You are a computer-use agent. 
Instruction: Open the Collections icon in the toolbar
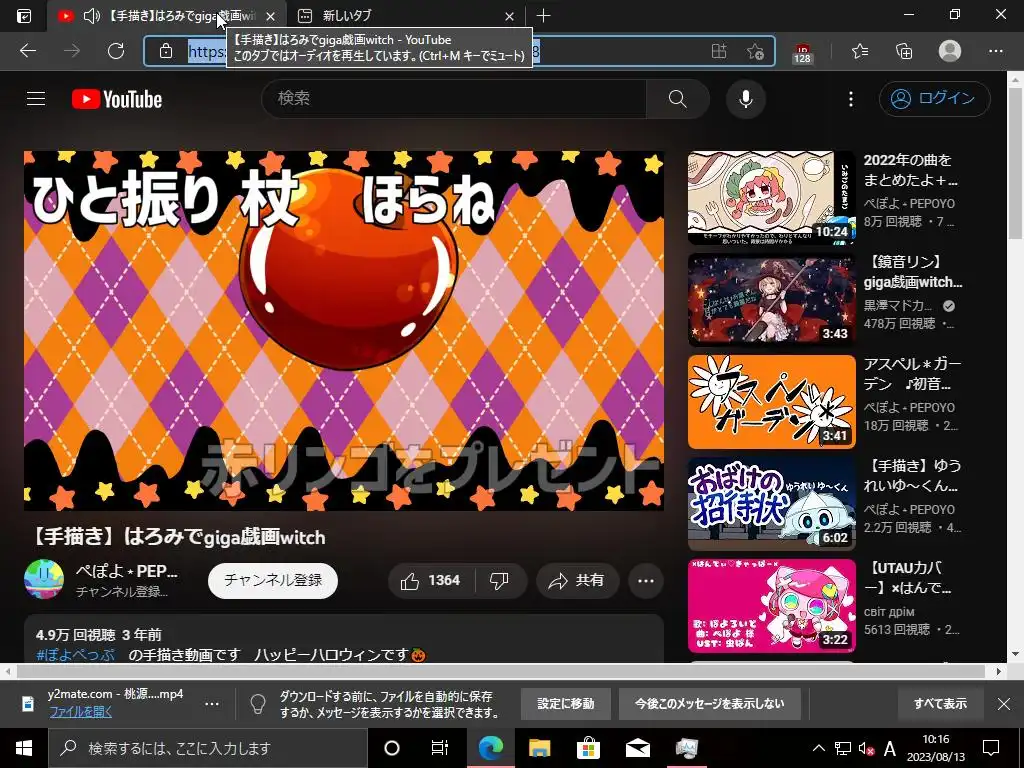point(904,51)
